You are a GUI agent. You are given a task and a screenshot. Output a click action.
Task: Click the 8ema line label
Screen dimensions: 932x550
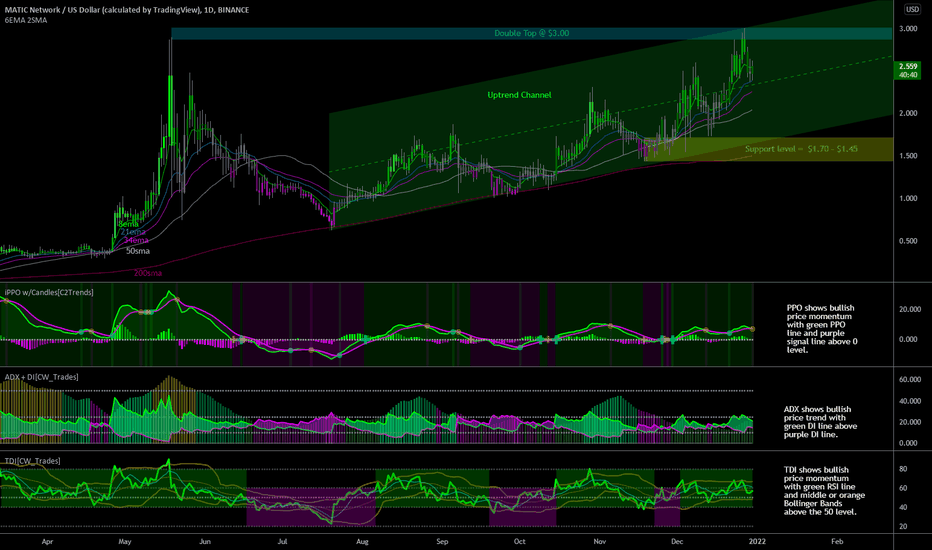128,224
